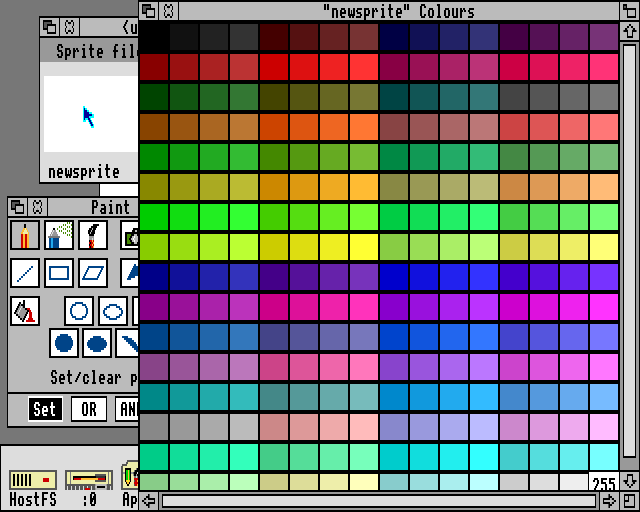The image size is (640, 512).
Task: Select the ellipse outline tool
Action: [113, 311]
